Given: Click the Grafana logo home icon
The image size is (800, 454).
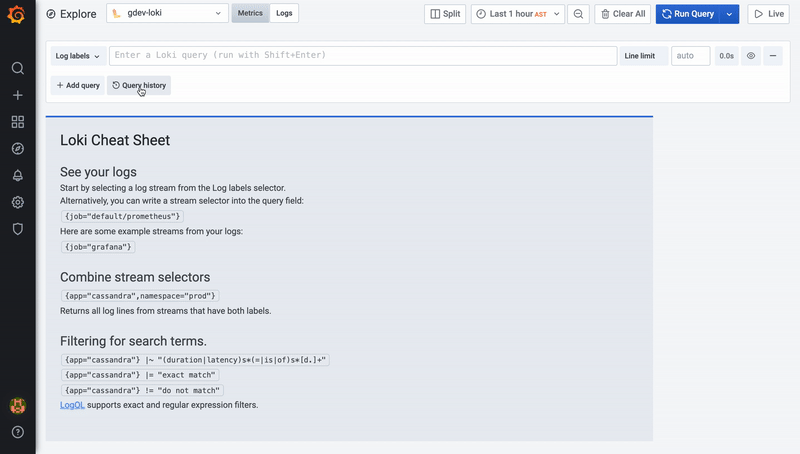Looking at the screenshot, I should (17, 15).
